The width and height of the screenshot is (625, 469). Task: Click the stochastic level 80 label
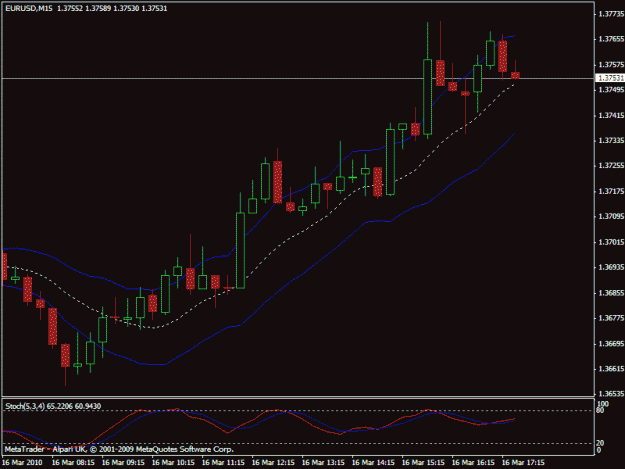click(x=600, y=410)
